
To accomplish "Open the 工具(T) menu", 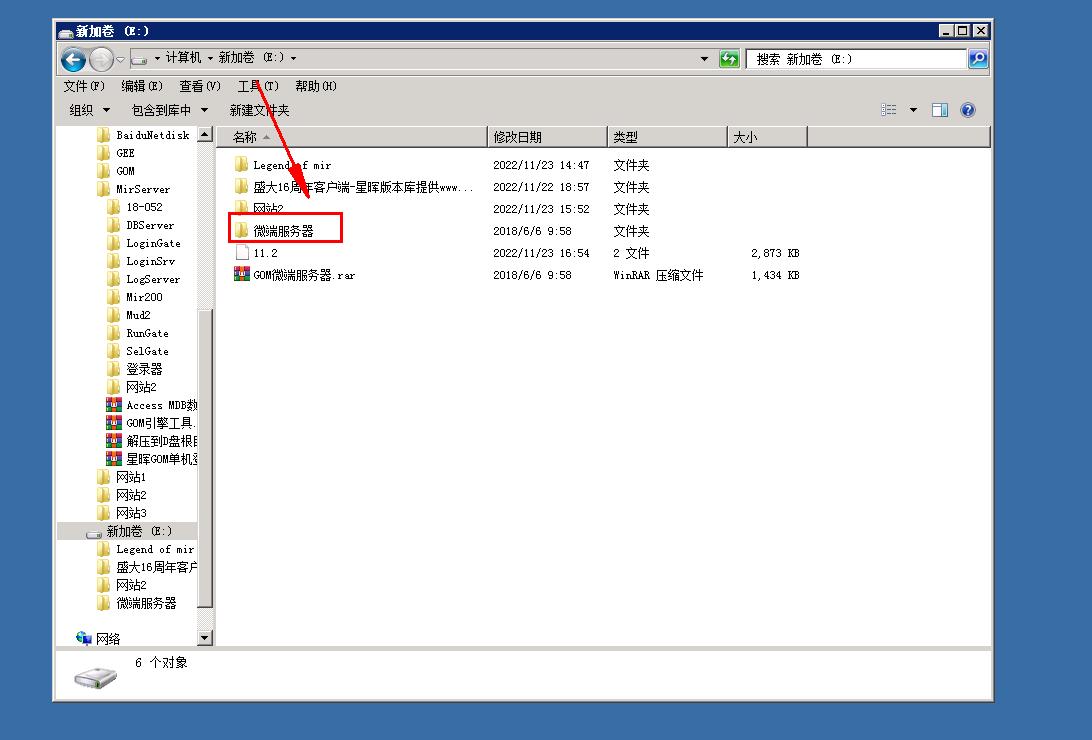I will coord(258,86).
